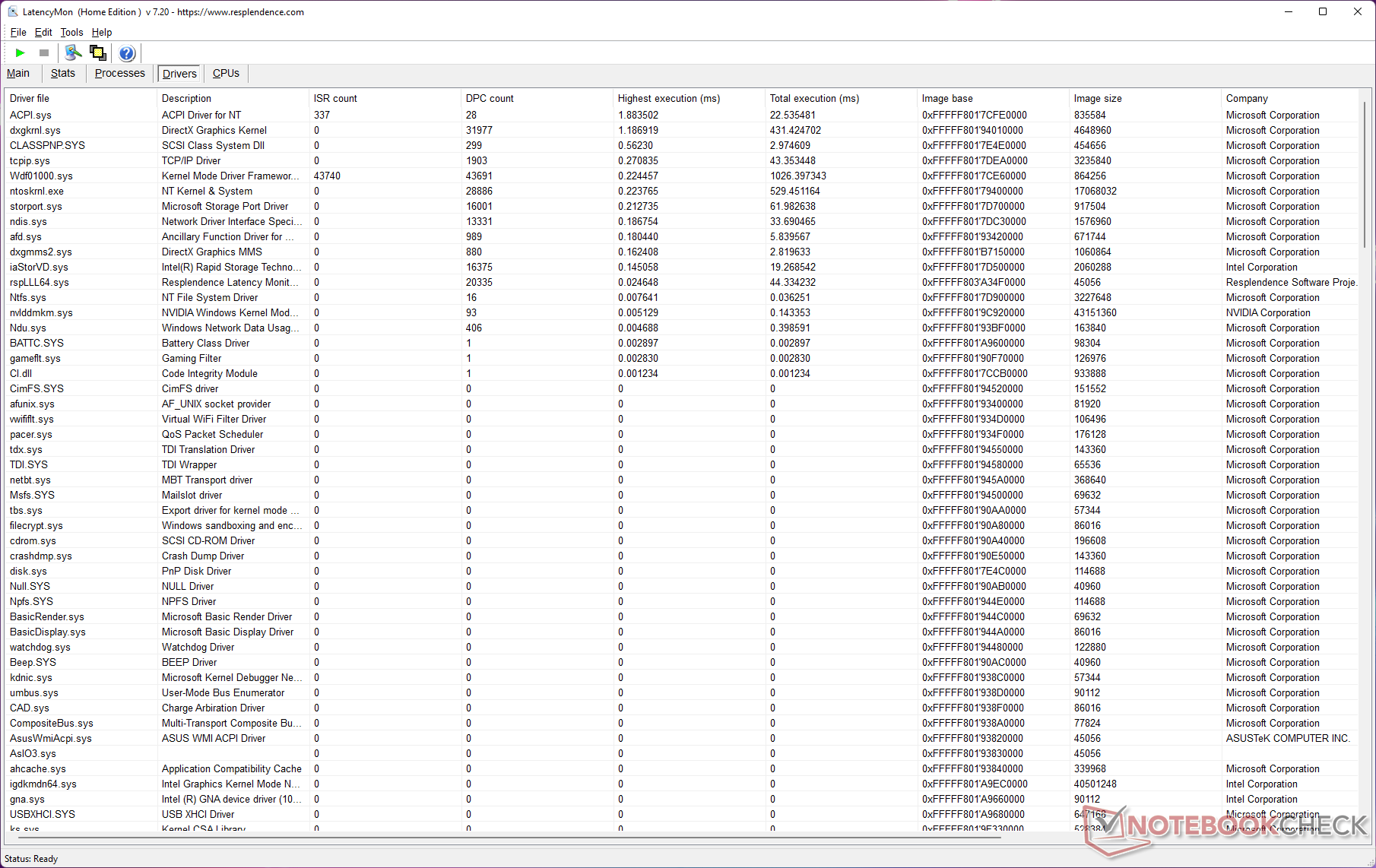Open help via the blue question mark icon

tap(127, 52)
